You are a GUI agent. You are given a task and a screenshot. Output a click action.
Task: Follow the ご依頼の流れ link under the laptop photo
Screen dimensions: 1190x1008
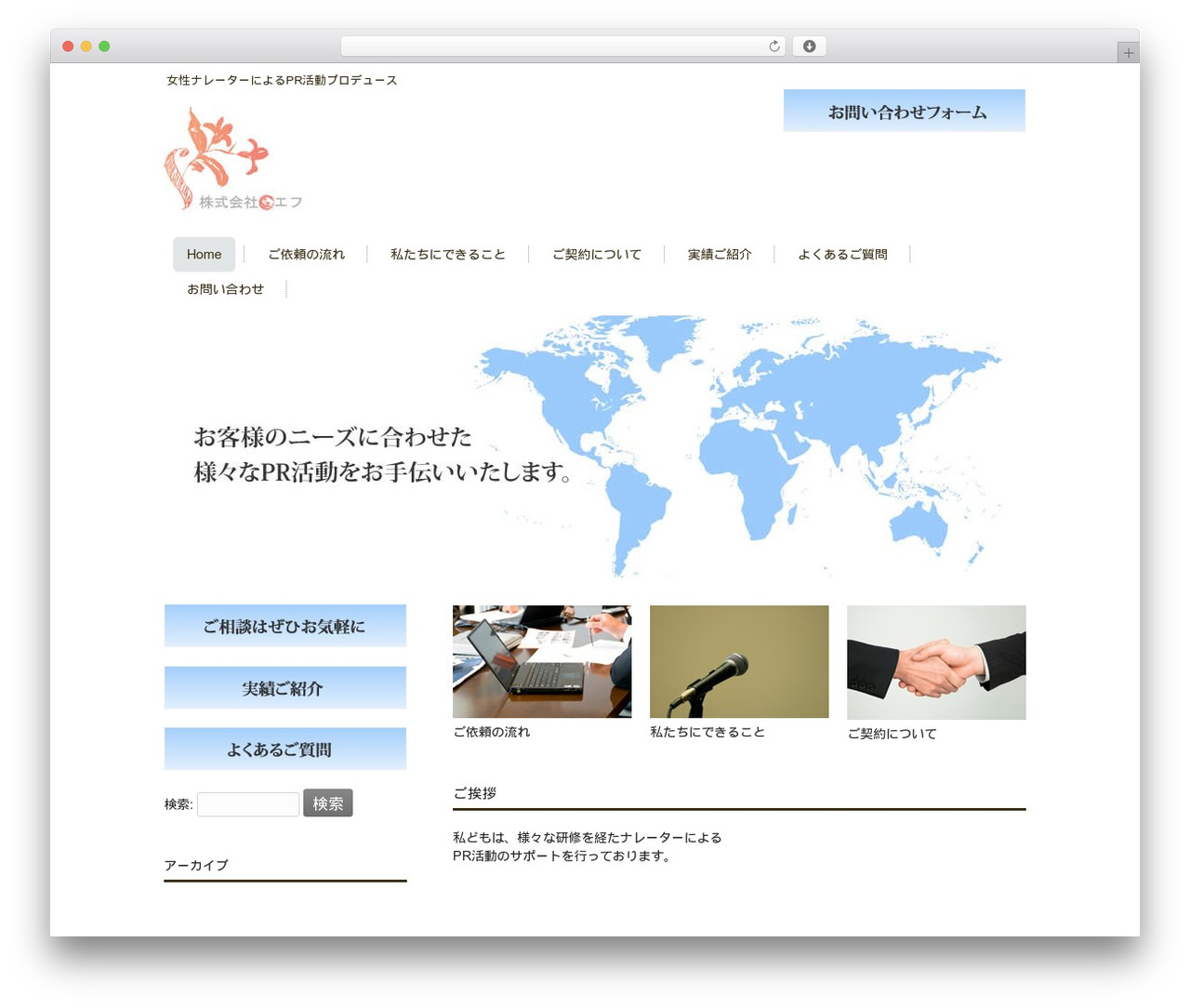tap(492, 733)
